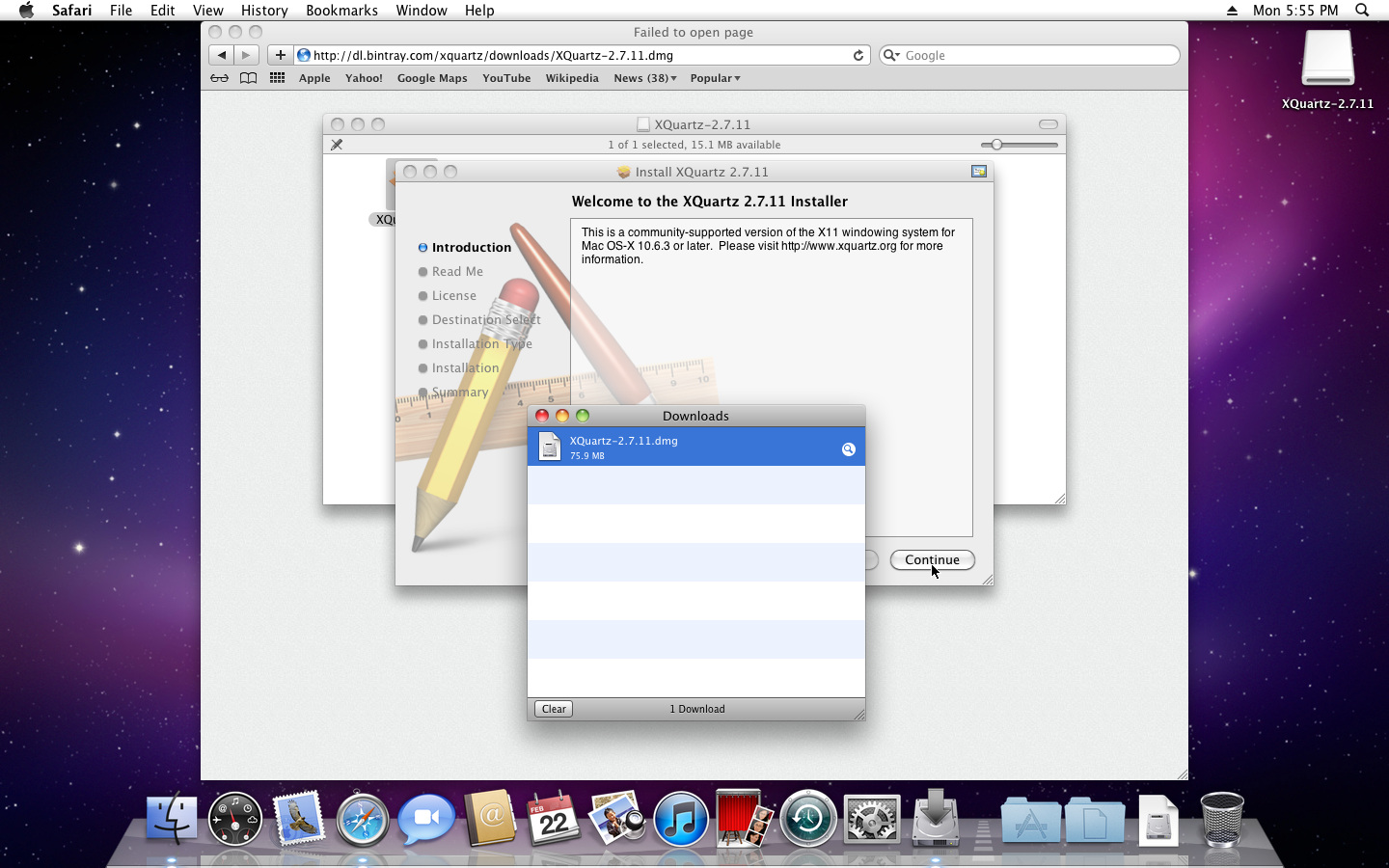The width and height of the screenshot is (1389, 868).
Task: Click the reload page icon in address bar
Action: (858, 56)
